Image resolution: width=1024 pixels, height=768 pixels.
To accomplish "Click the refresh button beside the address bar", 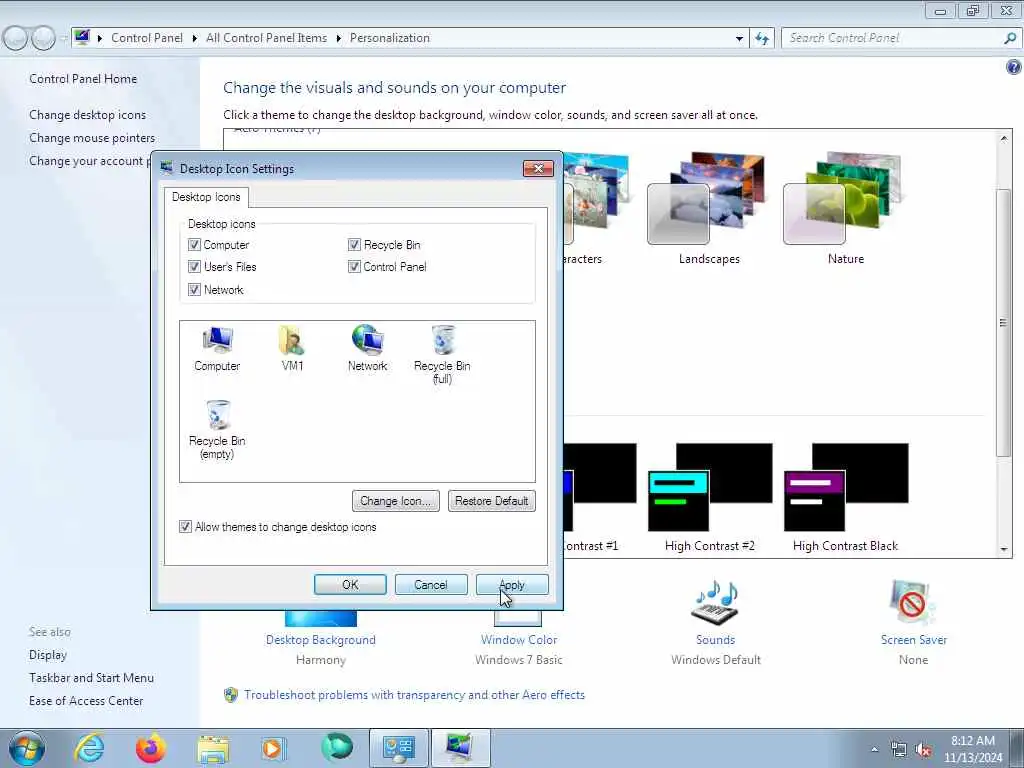I will pyautogui.click(x=762, y=39).
